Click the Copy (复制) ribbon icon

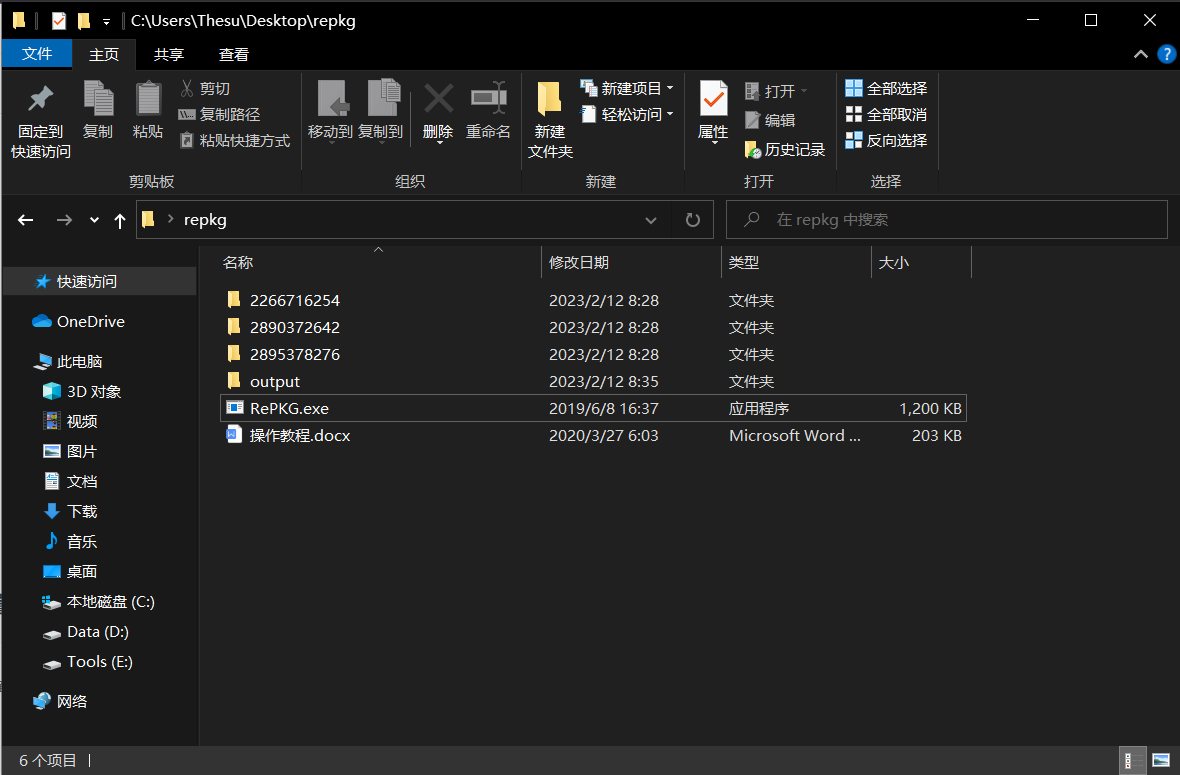98,99
